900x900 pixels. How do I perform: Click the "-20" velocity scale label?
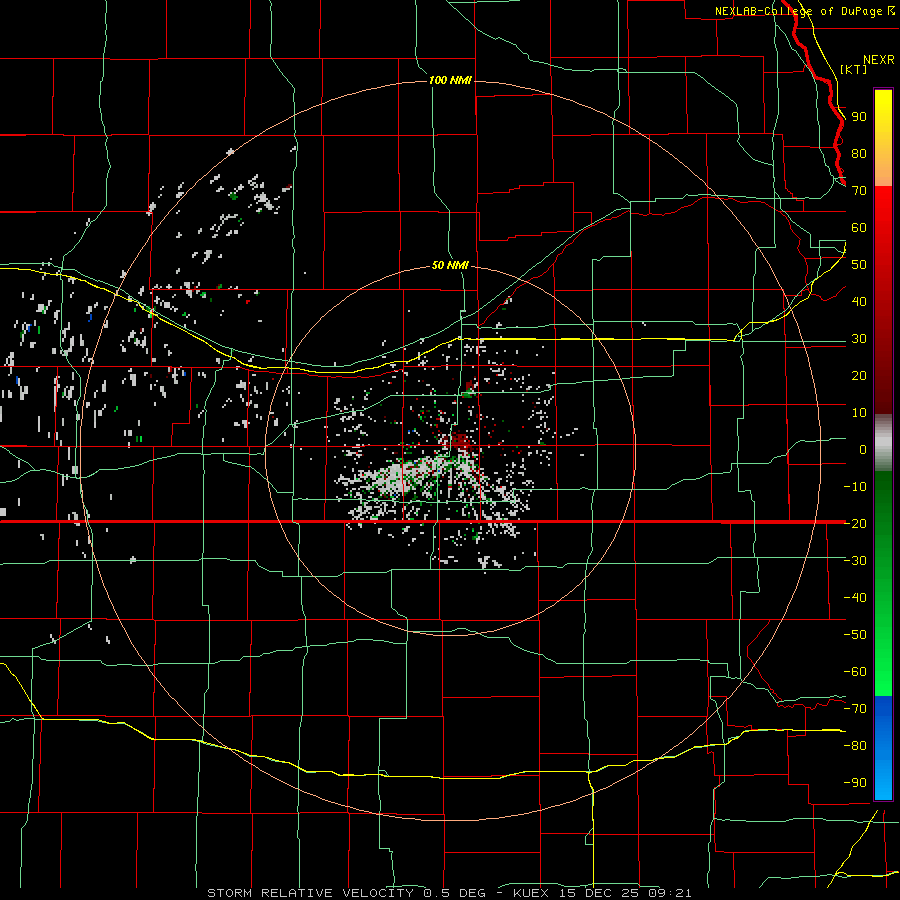(x=855, y=523)
